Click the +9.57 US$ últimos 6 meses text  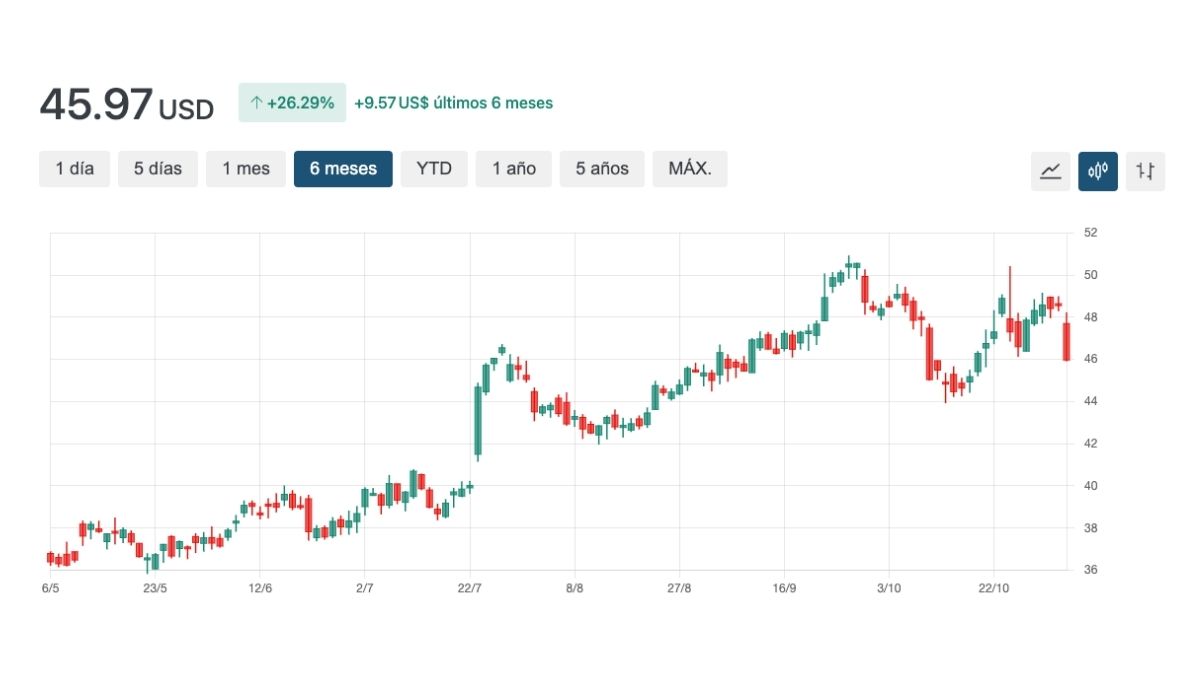(x=453, y=103)
